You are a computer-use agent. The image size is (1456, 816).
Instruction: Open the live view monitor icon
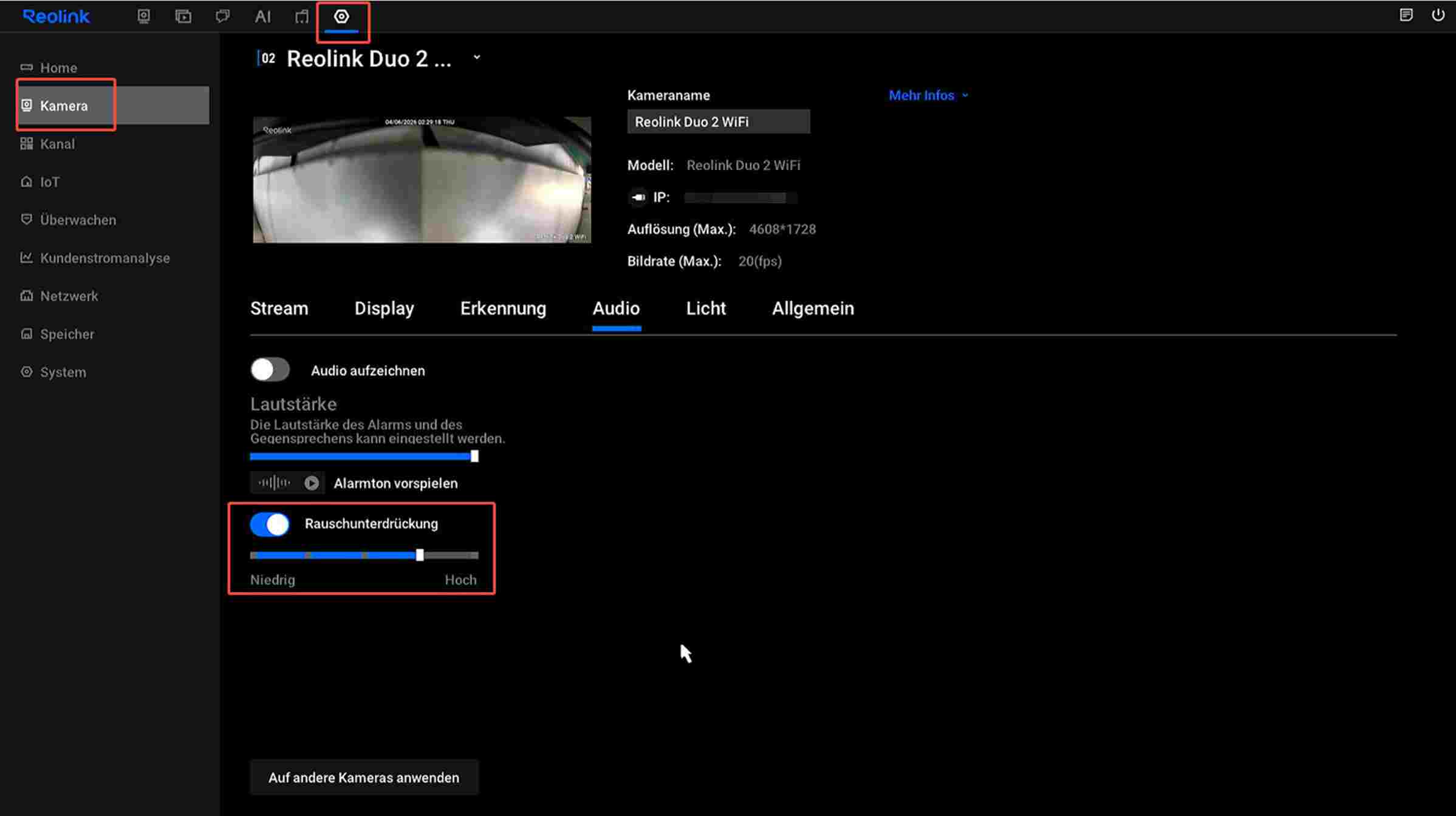tap(143, 16)
